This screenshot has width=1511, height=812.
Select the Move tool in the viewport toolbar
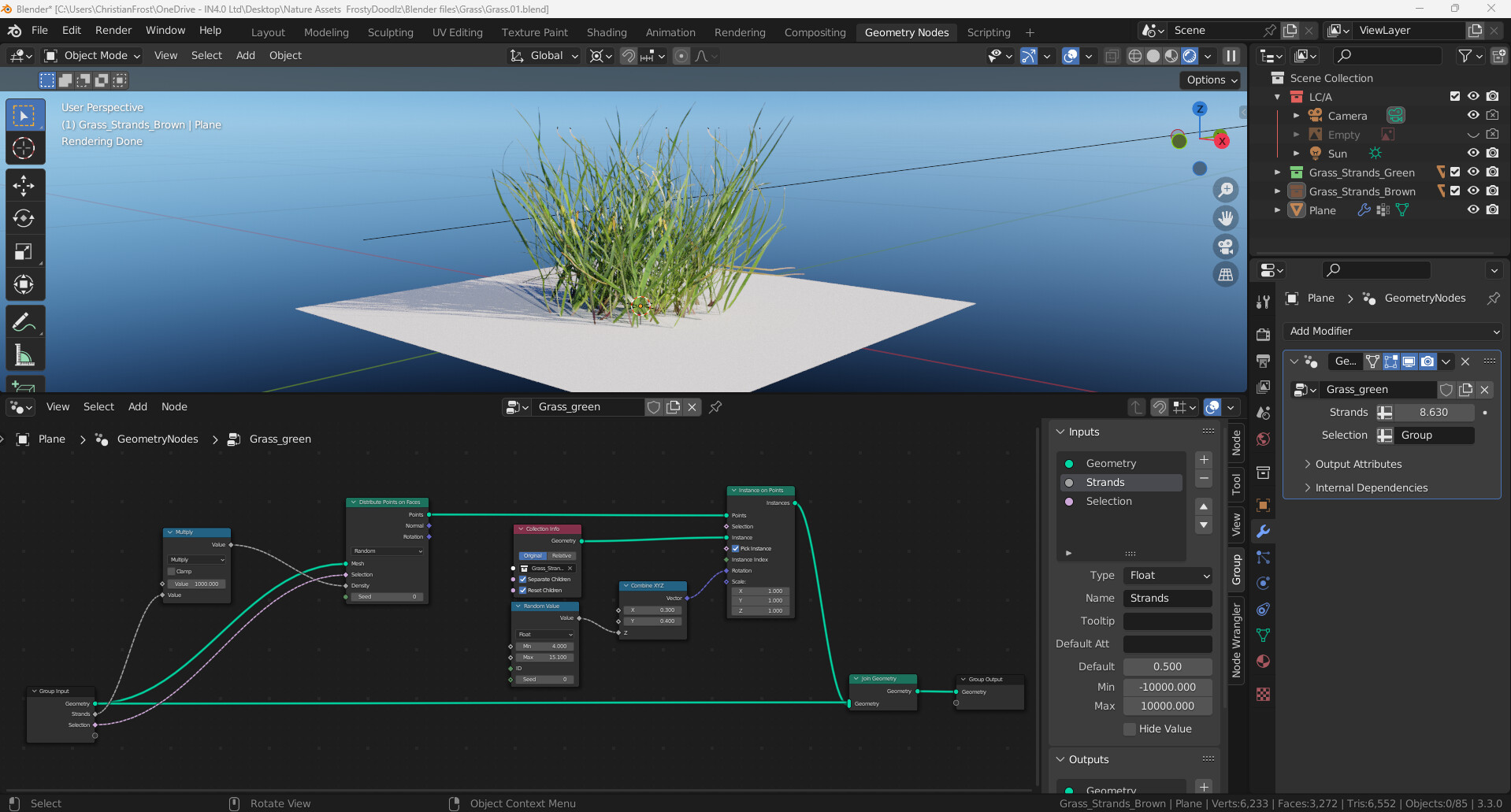click(x=25, y=186)
